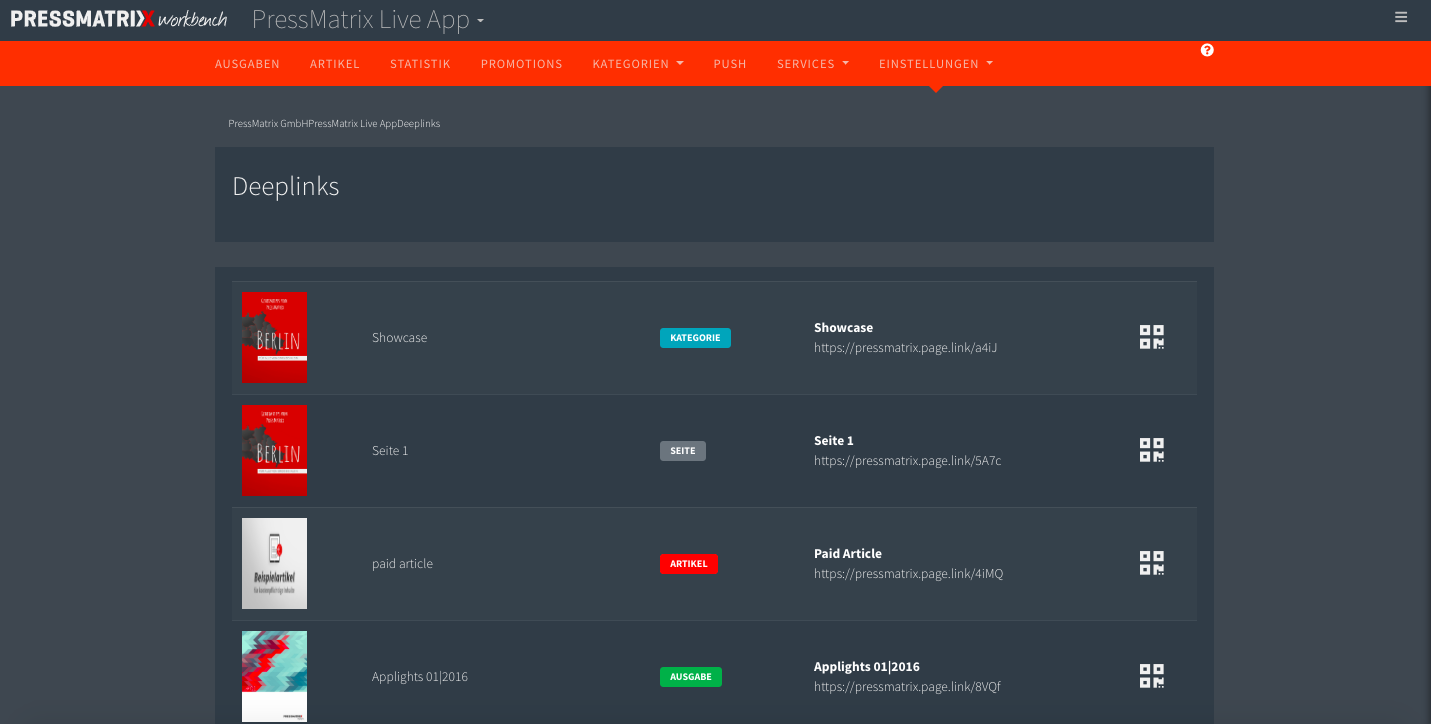Screen dimensions: 1431x724
Task: Click the Ausgabe badge
Action: [x=691, y=677]
